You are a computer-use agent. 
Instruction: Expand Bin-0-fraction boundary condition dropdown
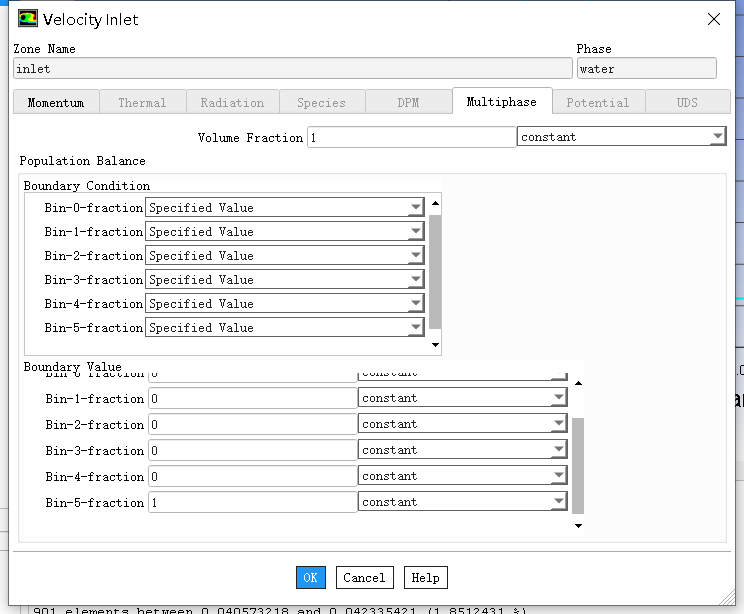click(x=415, y=208)
